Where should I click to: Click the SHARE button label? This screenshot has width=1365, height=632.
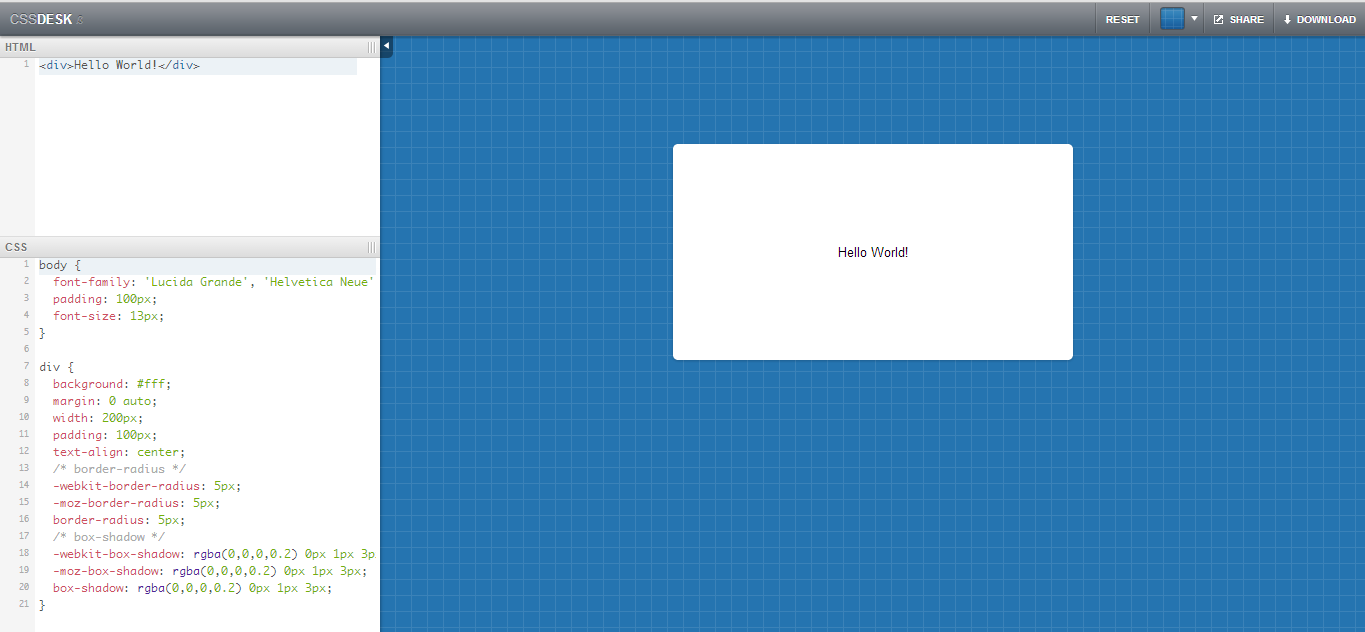[x=1246, y=20]
